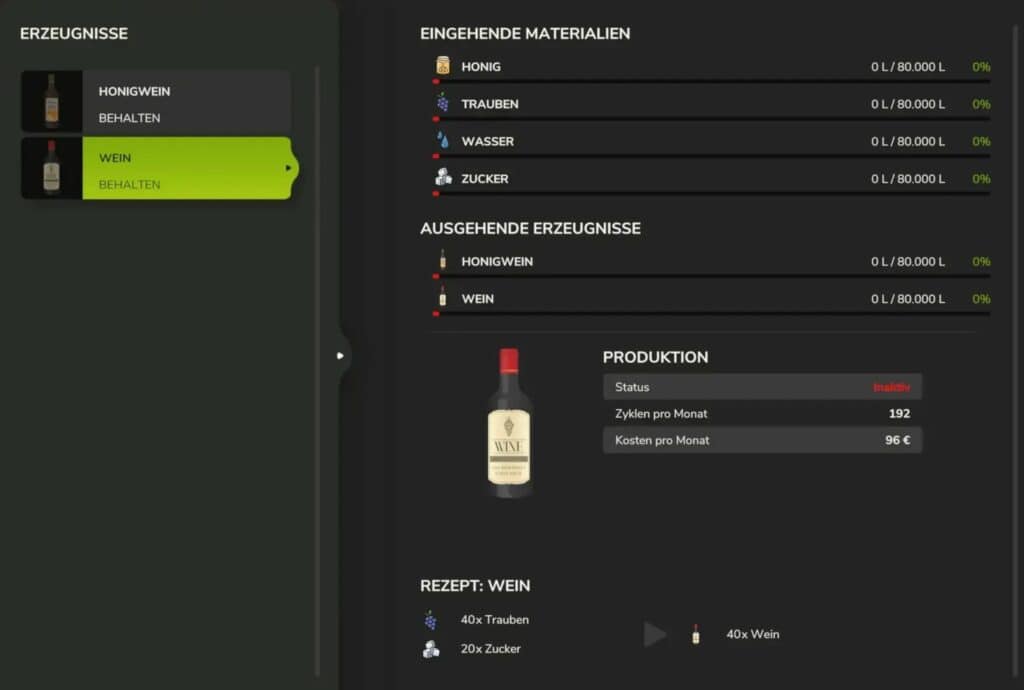Expand the selected Wein entry arrow

pyautogui.click(x=289, y=168)
